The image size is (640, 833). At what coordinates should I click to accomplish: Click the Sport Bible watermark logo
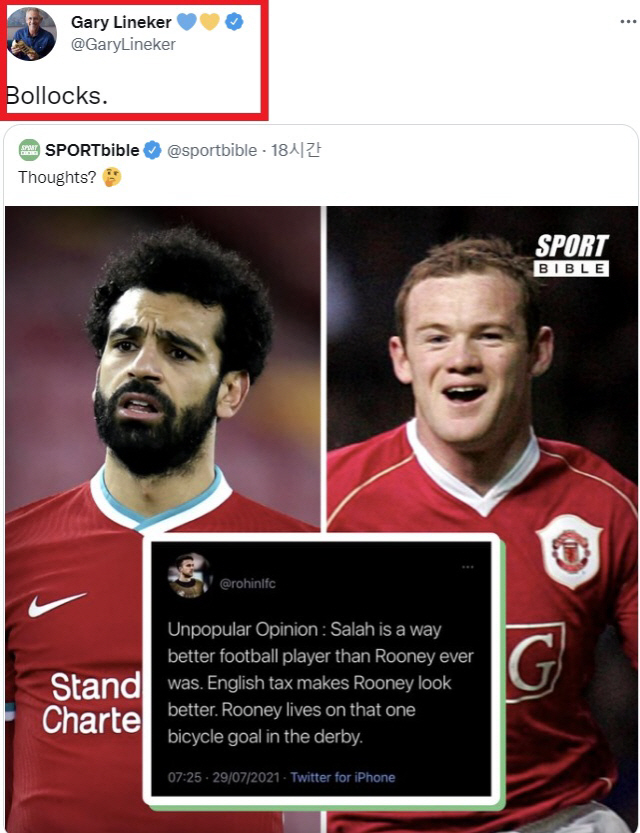[571, 255]
